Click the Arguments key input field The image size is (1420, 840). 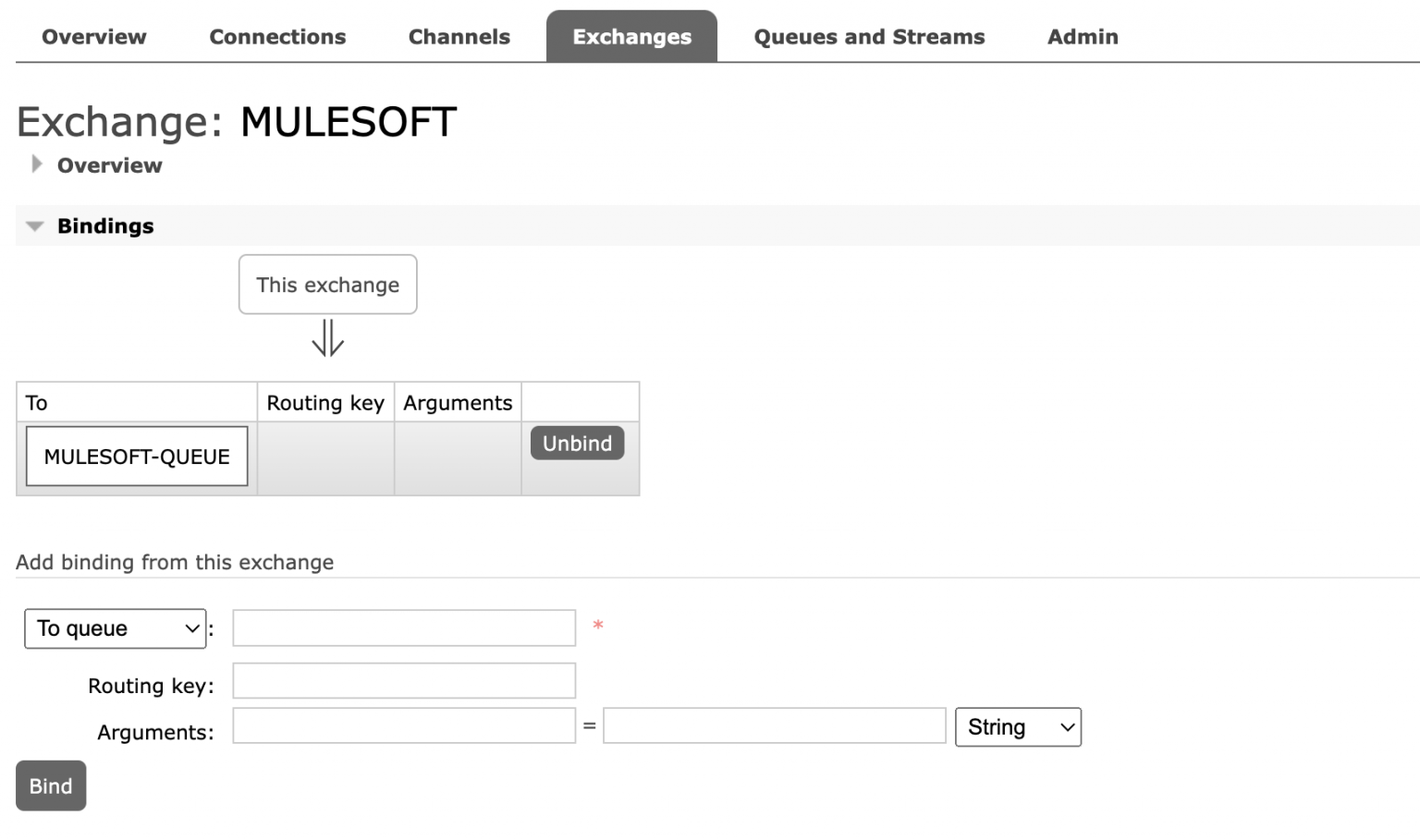click(404, 725)
